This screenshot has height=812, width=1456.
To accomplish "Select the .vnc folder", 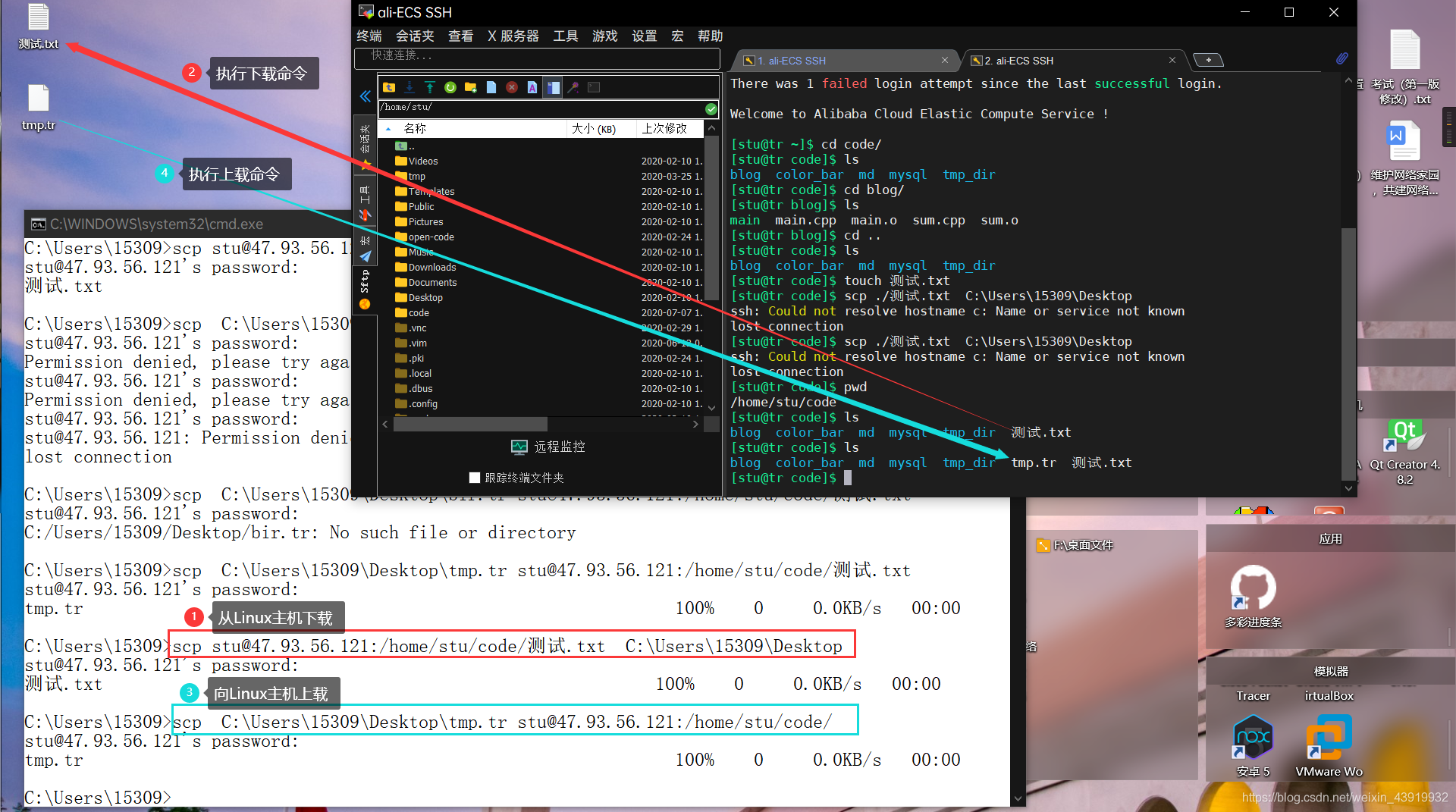I will [x=541, y=328].
